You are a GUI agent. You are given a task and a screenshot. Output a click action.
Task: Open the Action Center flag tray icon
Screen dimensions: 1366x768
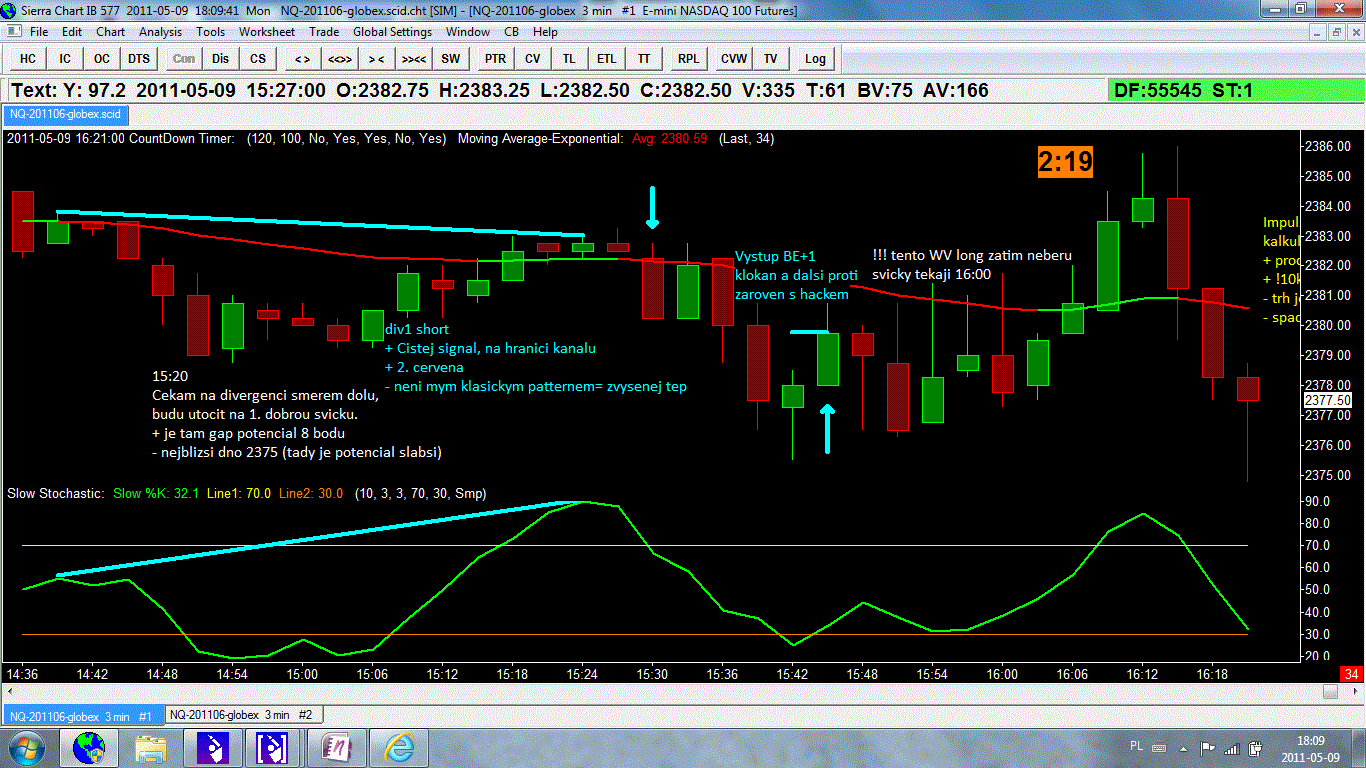[1208, 747]
